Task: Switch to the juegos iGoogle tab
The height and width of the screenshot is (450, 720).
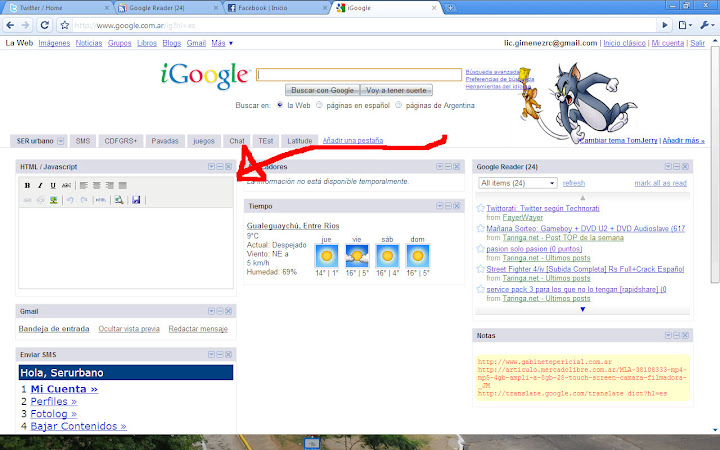Action: 204,141
